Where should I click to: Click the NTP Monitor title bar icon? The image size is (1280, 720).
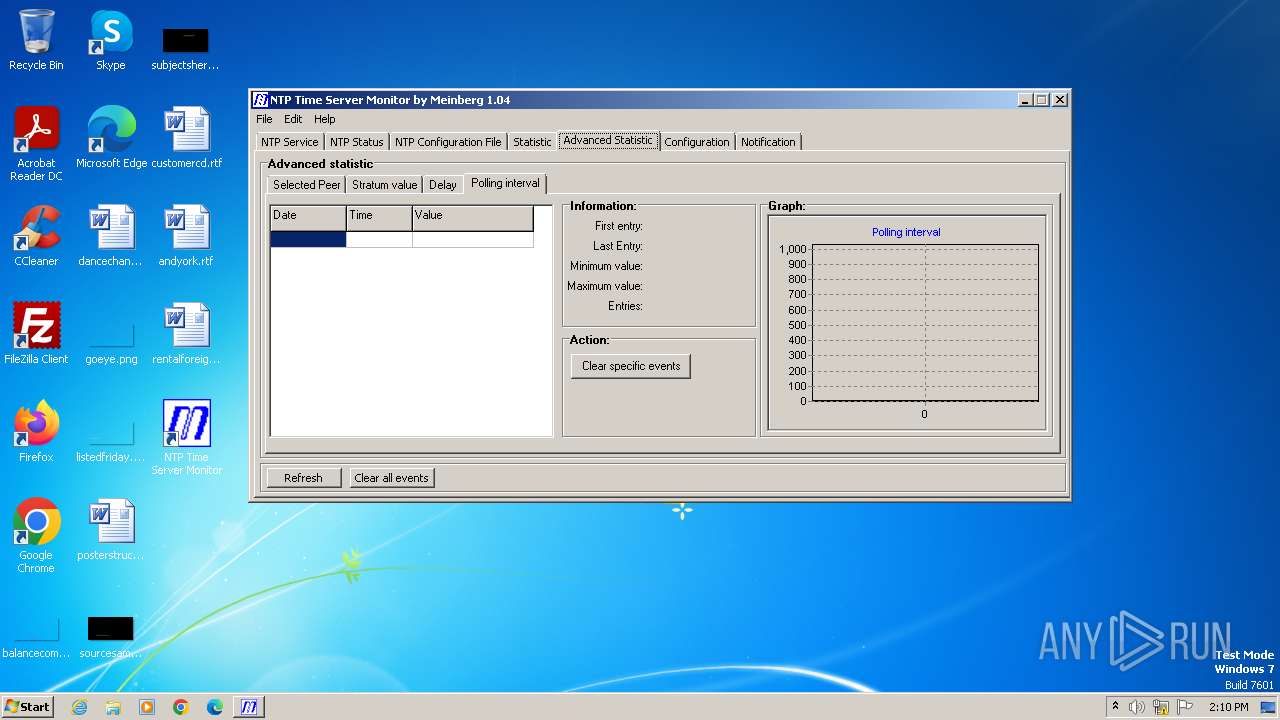[260, 100]
